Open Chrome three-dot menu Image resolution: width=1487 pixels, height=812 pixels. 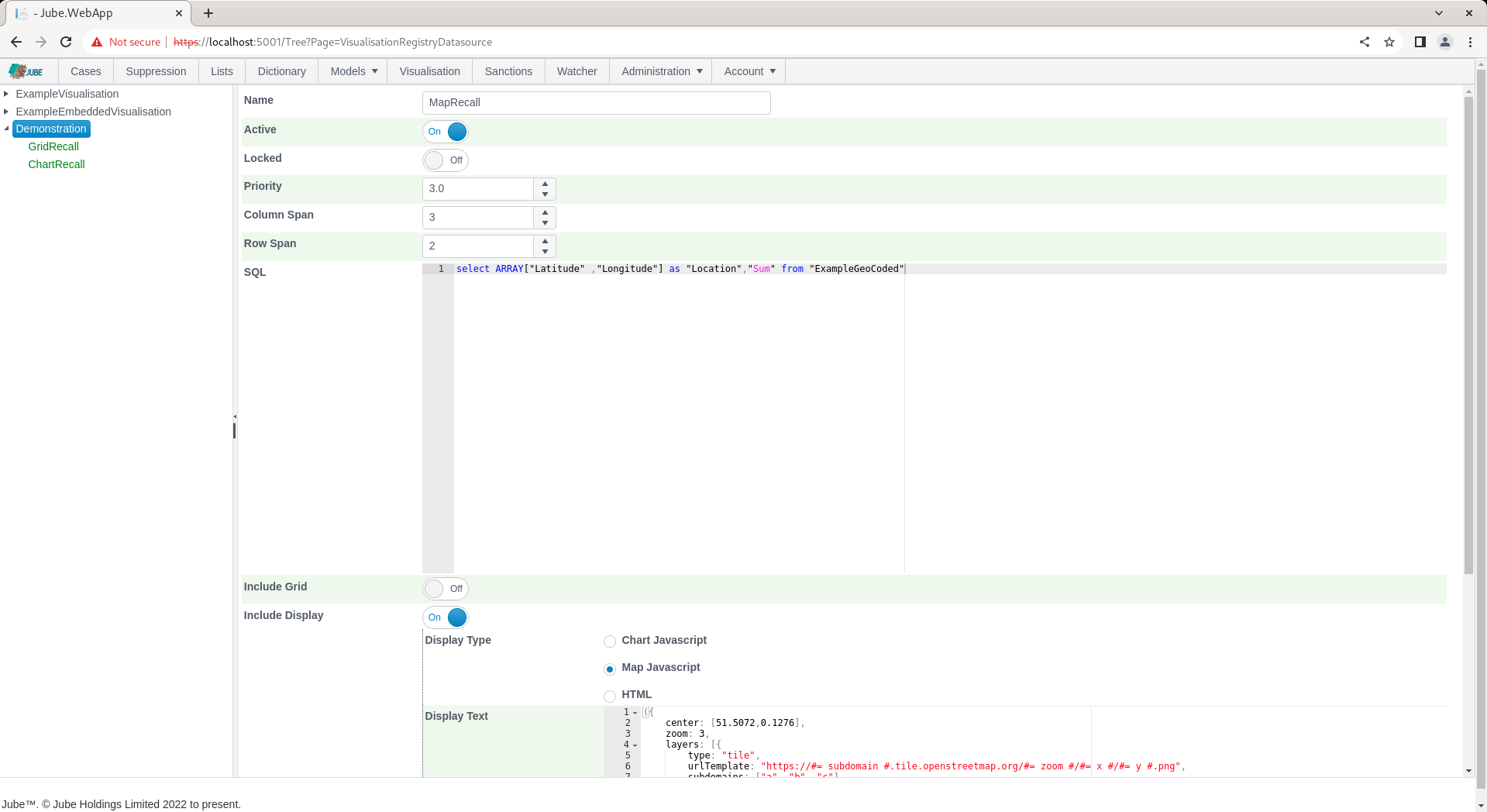pos(1470,42)
